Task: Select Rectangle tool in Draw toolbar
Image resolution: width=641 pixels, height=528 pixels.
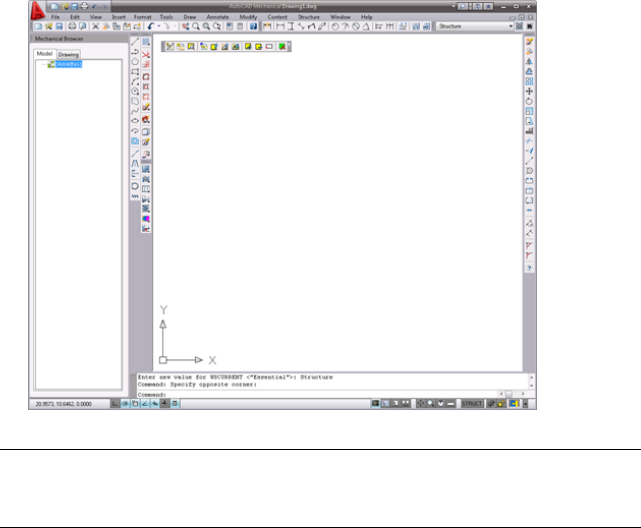Action: [135, 72]
